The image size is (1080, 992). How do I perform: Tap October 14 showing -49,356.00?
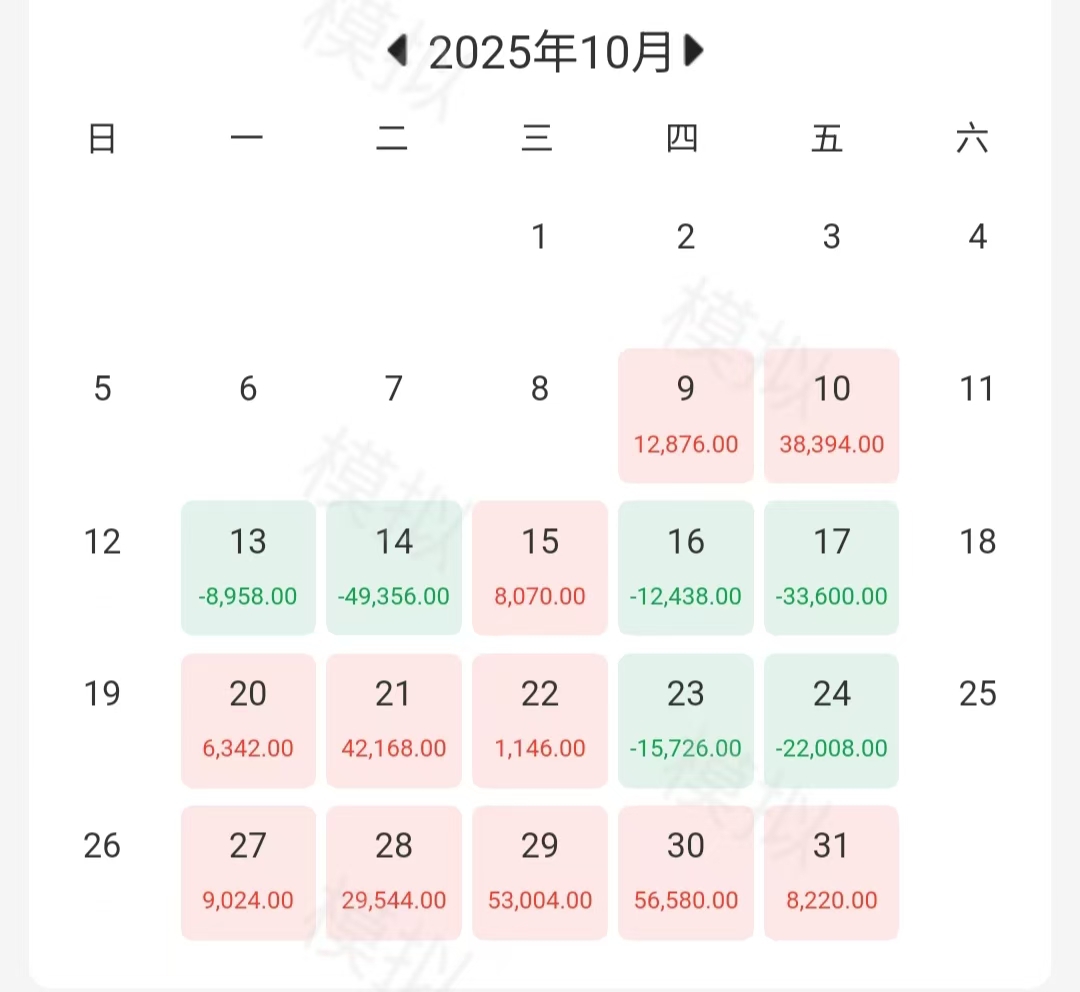coord(394,567)
